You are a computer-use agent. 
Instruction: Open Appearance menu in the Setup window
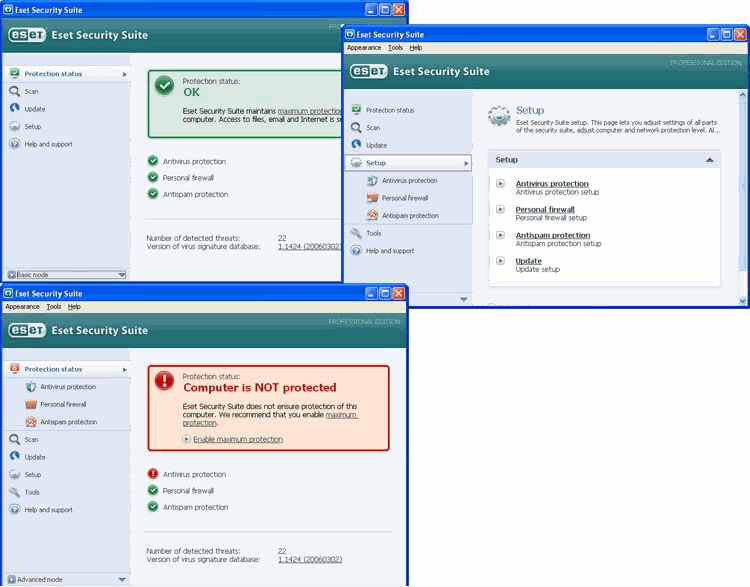pos(364,47)
